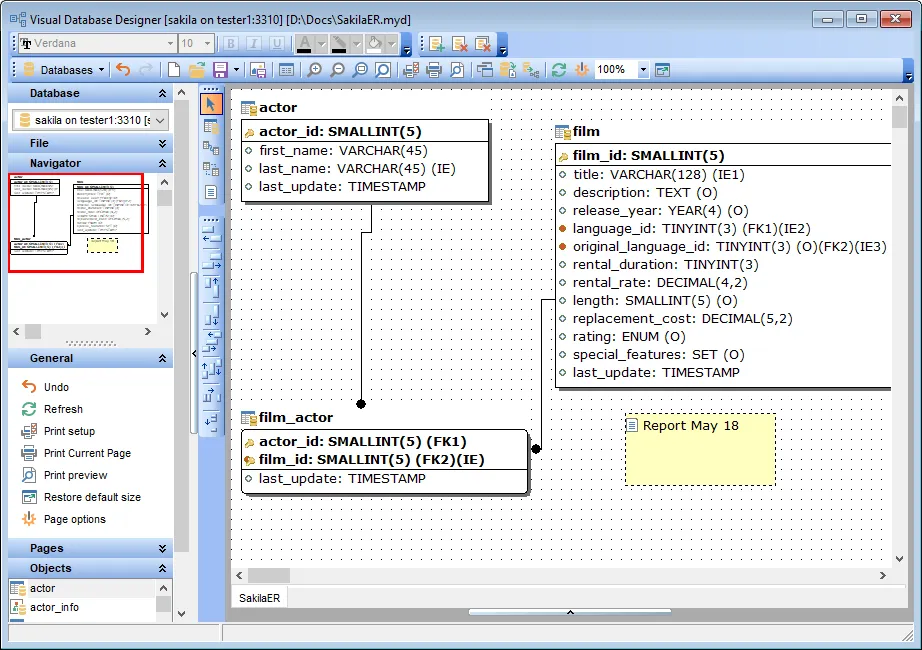The height and width of the screenshot is (650, 922).
Task: Click Page options in General panel
Action: point(75,519)
